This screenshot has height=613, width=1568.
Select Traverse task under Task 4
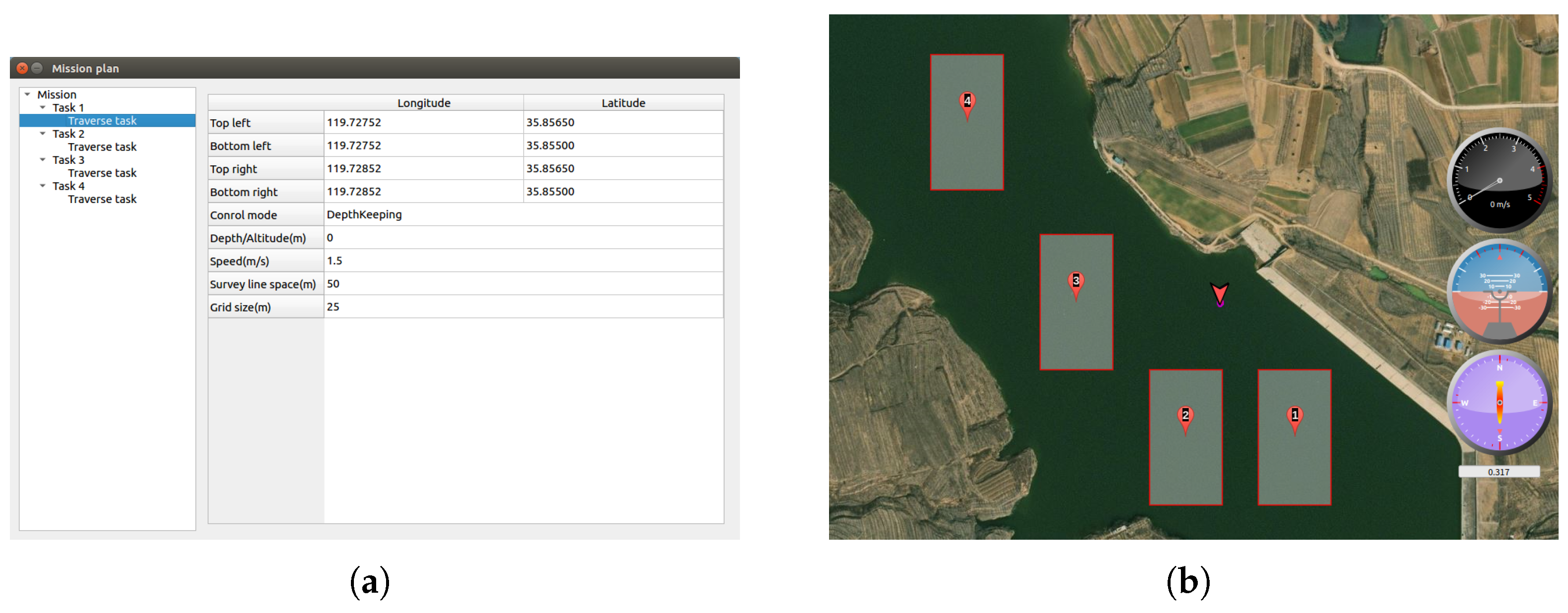[x=102, y=199]
